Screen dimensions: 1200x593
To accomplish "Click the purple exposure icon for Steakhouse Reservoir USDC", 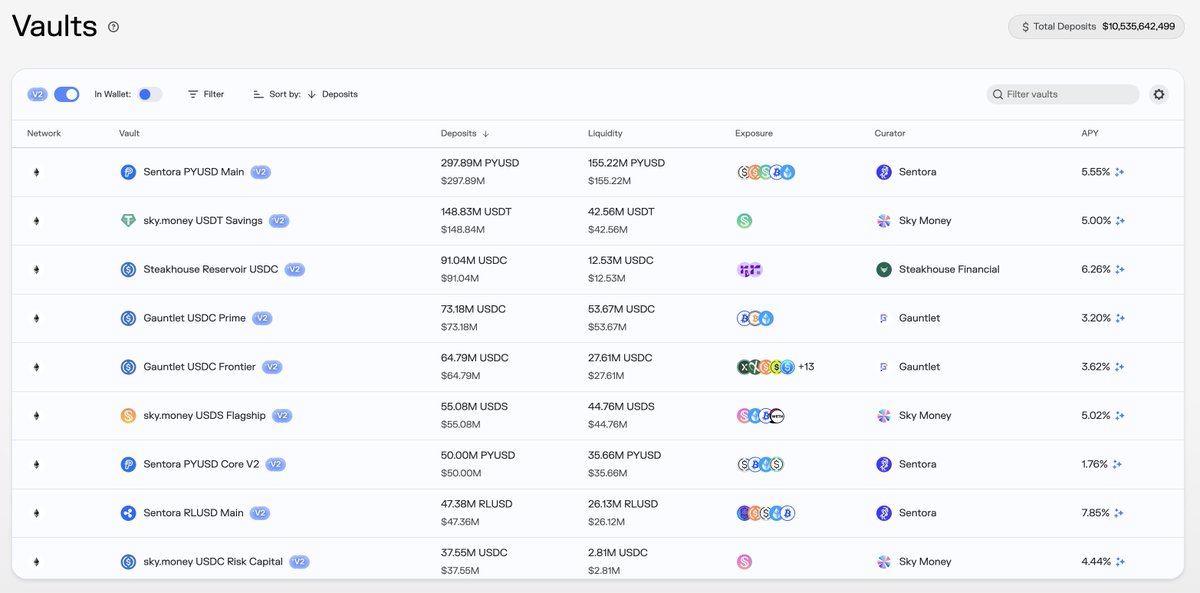I will point(749,269).
